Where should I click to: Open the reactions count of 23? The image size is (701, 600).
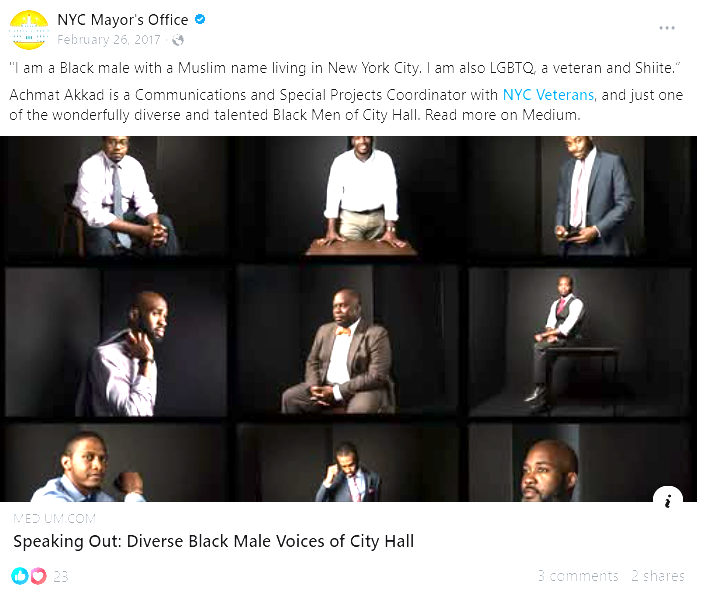click(61, 576)
